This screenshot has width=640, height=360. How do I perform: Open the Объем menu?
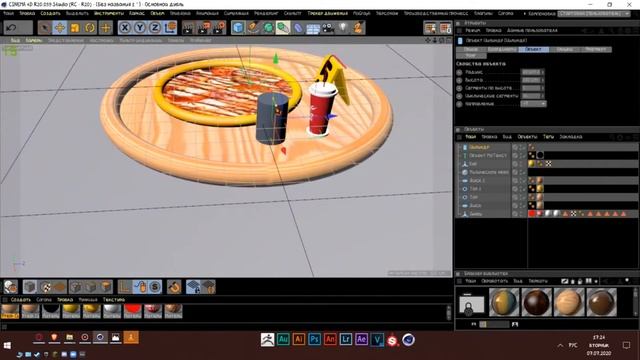tap(157, 13)
